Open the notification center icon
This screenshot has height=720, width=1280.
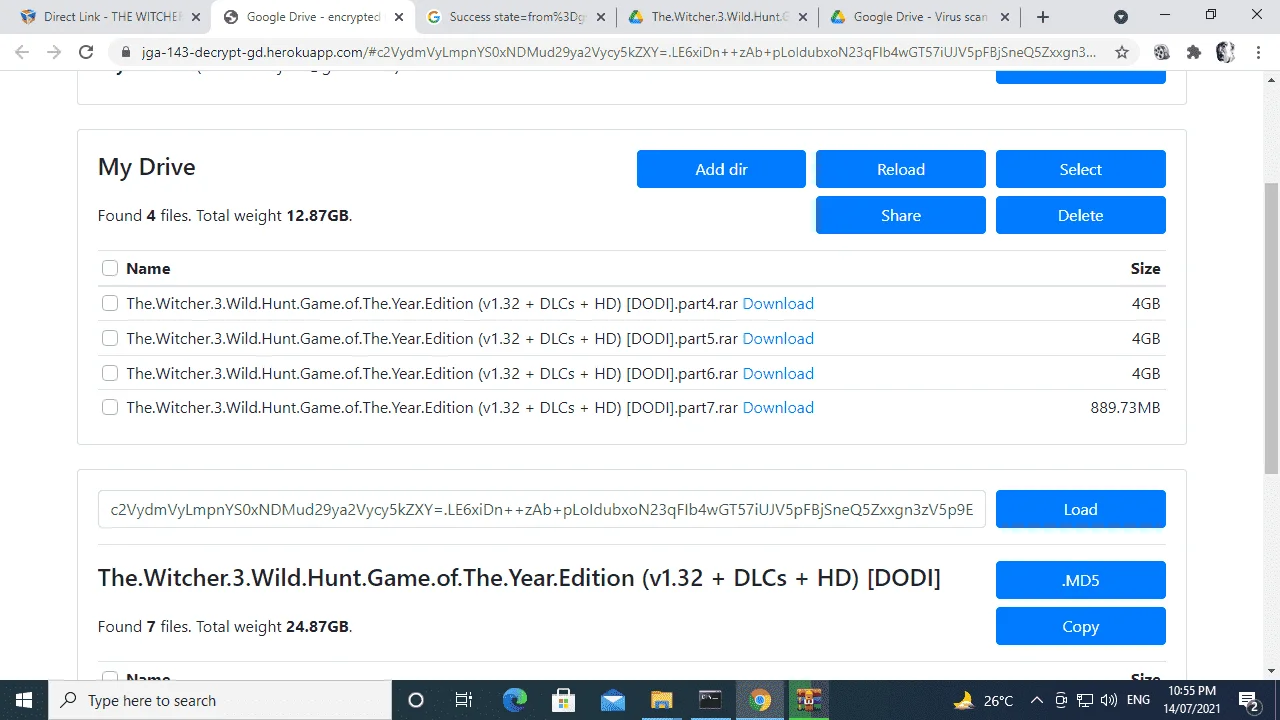(x=1248, y=700)
